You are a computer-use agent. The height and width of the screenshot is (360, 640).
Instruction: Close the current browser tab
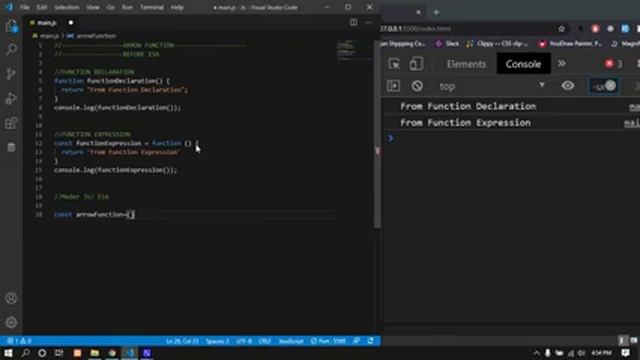418,12
